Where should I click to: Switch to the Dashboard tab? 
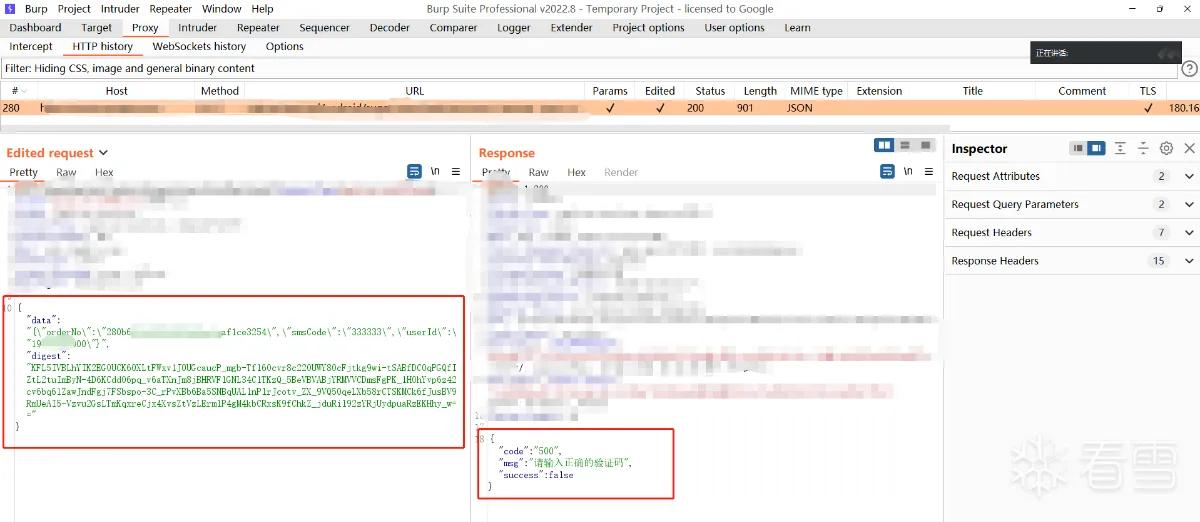click(35, 28)
